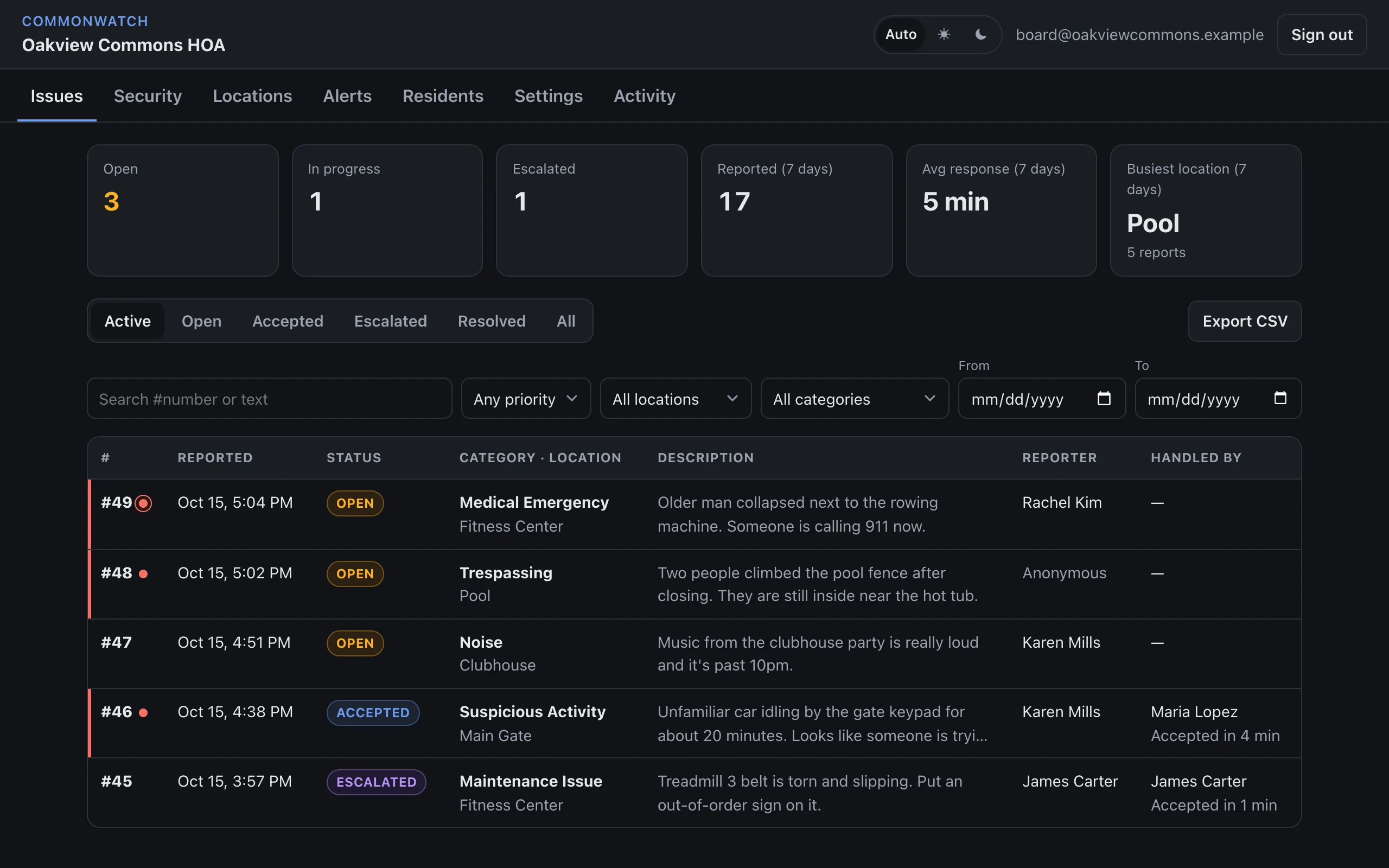Open calendar picker in From date field

coord(1104,398)
